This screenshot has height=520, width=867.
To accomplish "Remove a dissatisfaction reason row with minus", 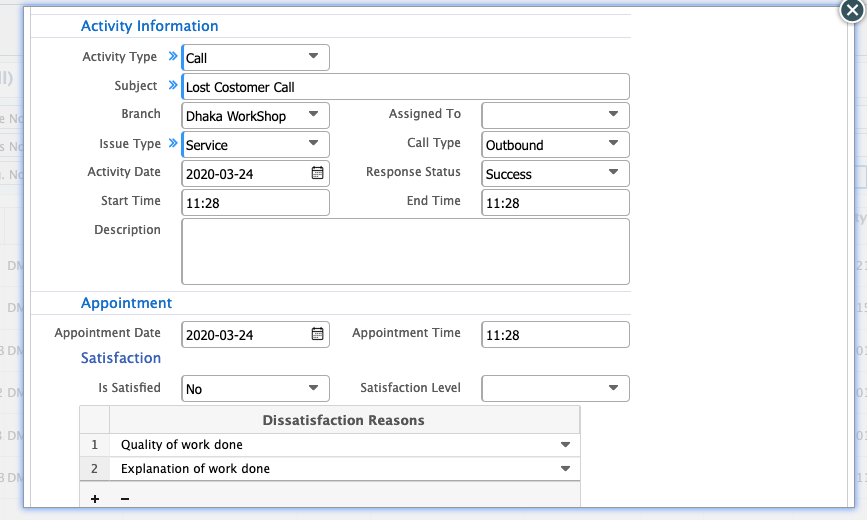I will click(125, 499).
